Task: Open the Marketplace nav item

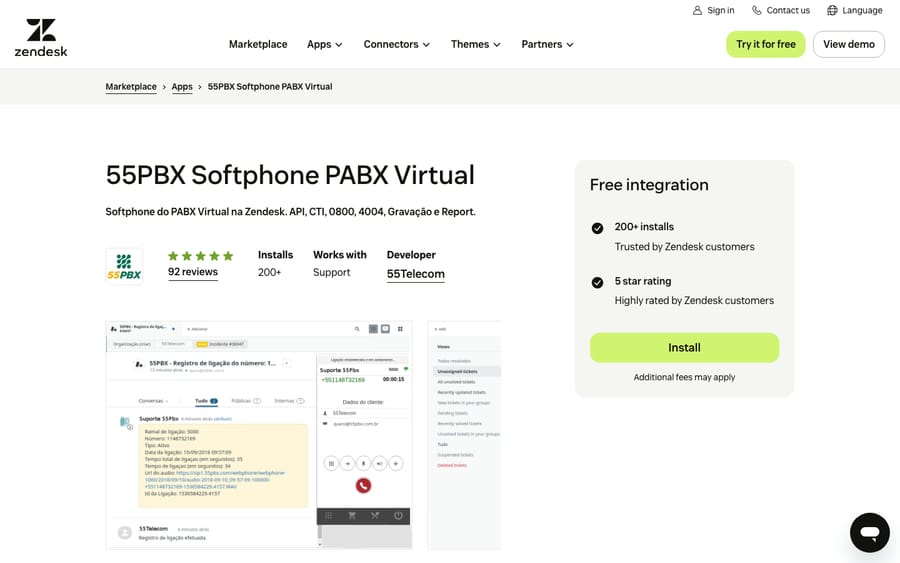Action: coord(258,44)
